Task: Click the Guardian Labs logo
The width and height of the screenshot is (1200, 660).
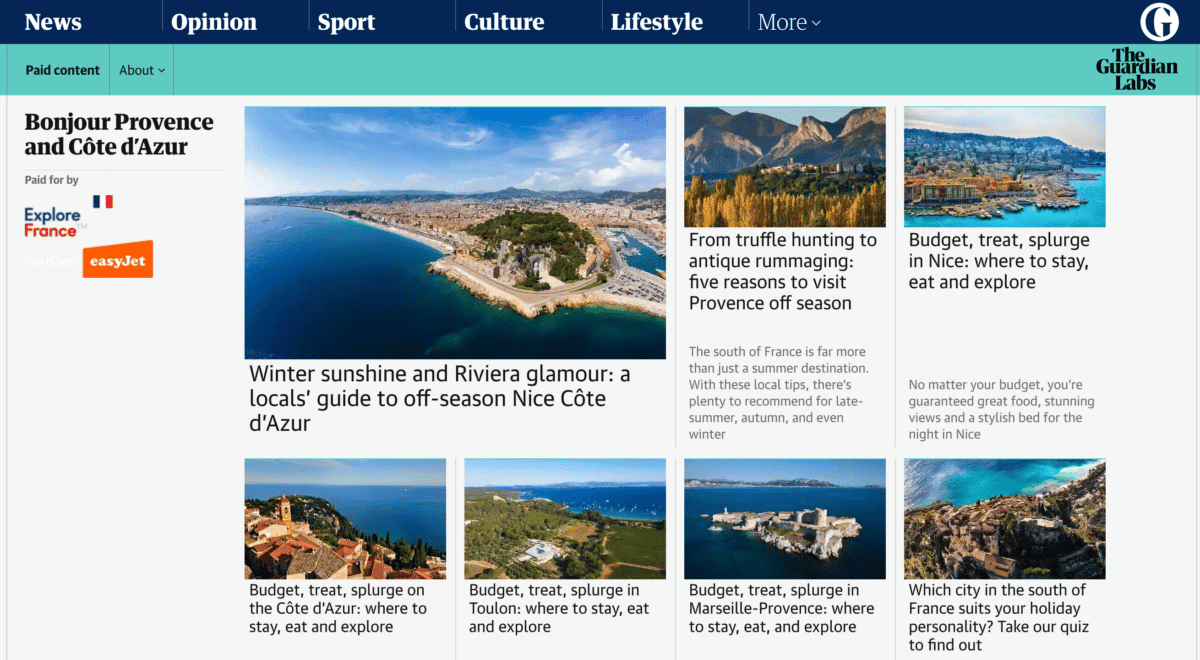Action: tap(1136, 70)
